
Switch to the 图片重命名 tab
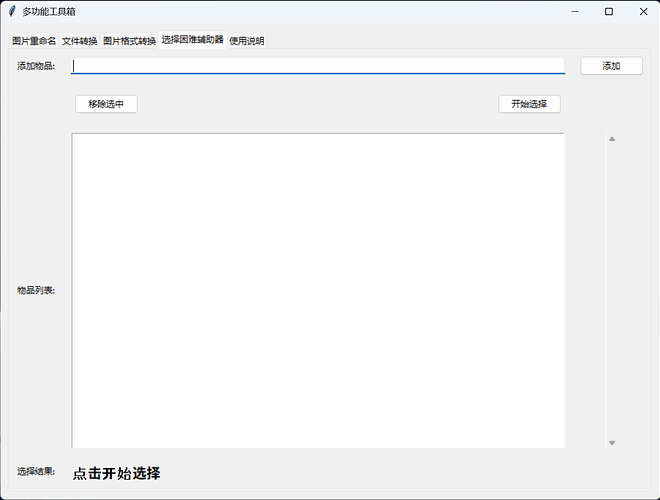tap(34, 41)
